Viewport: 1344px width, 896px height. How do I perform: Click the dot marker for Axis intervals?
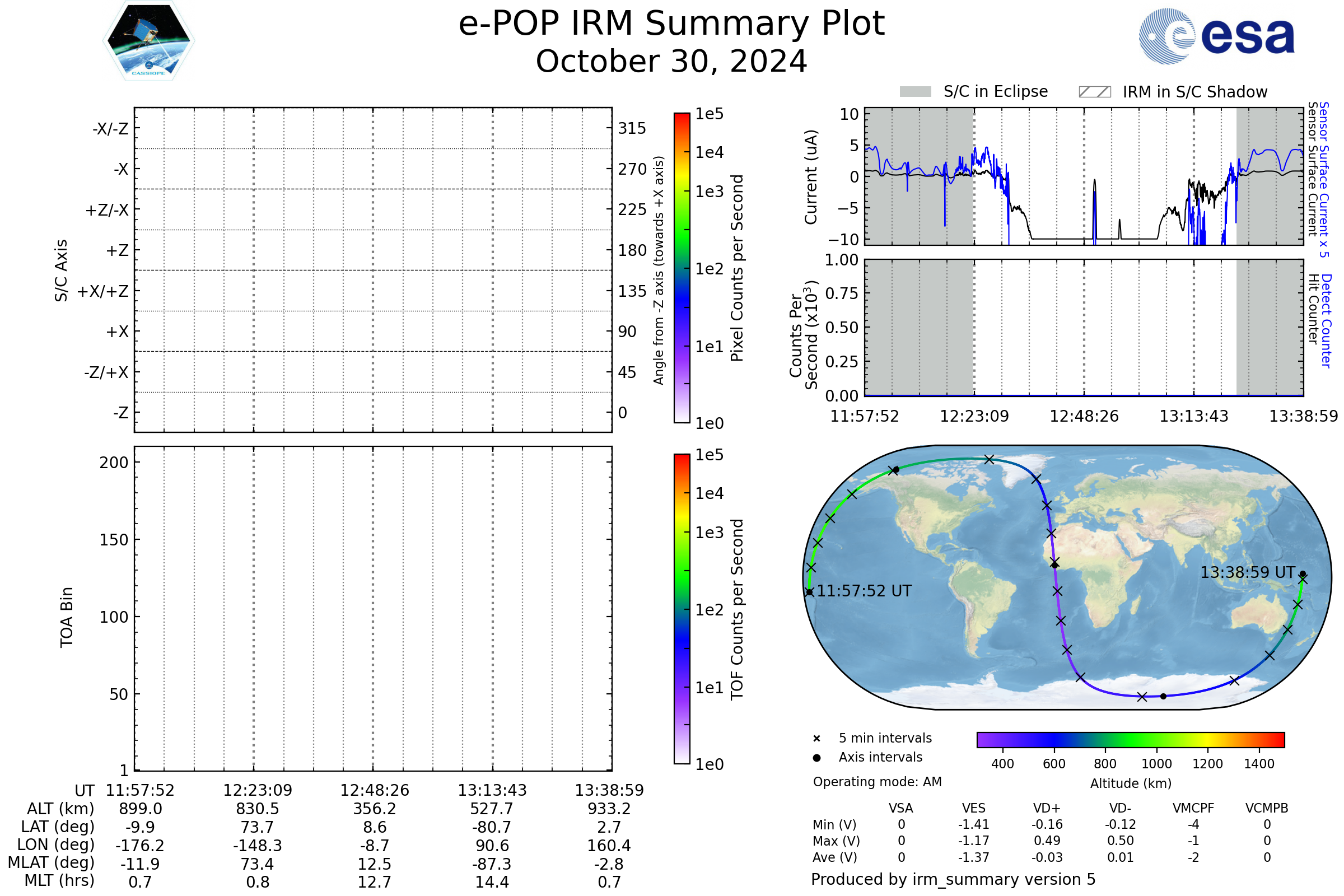tap(816, 758)
